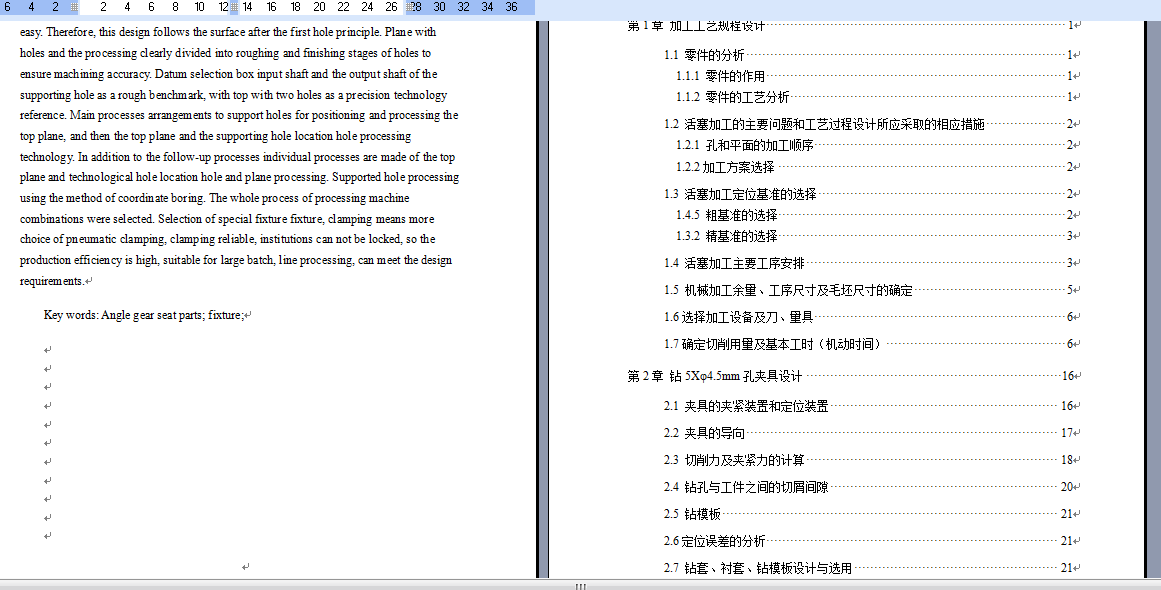
Task: Jump to 1.2.2 加工方案选择
Action: pos(877,167)
